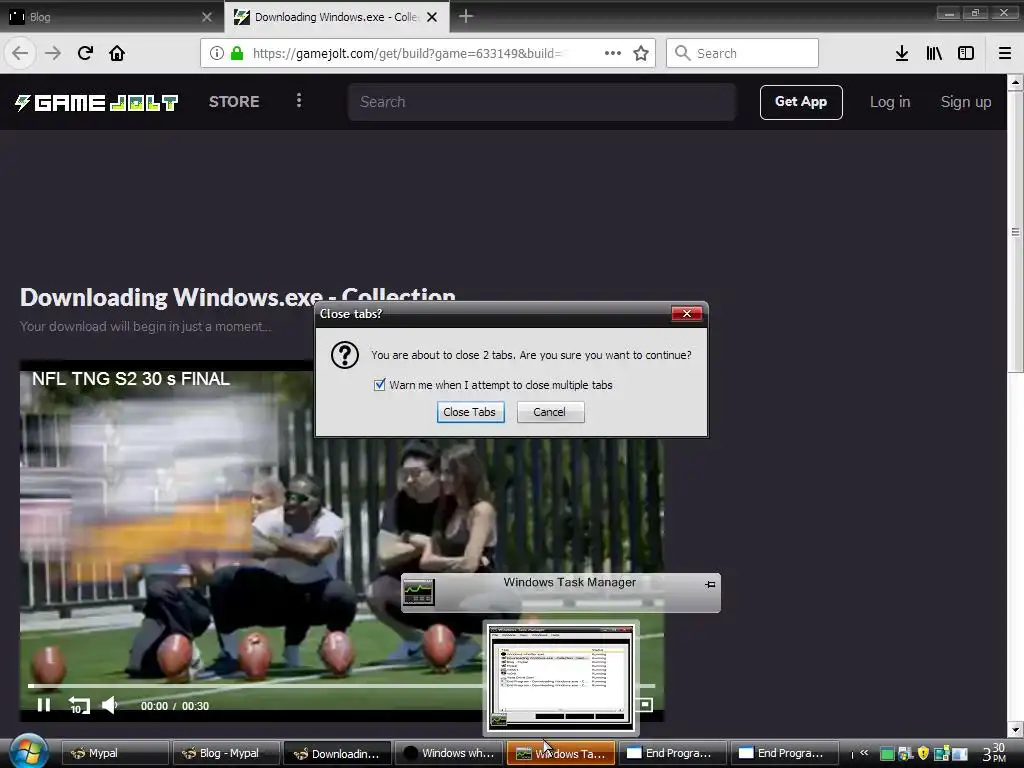Screen dimensions: 1024x768
Task: Click the browser toolbar Search box
Action: (743, 53)
